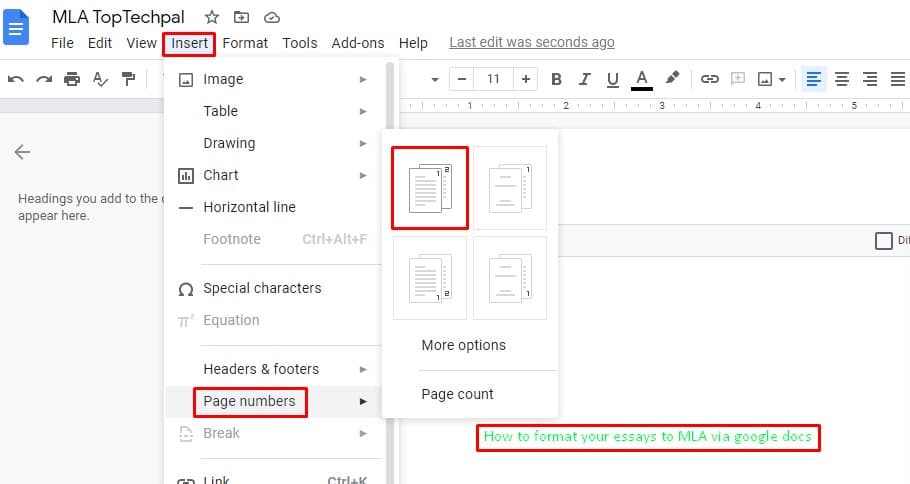This screenshot has height=484, width=910.
Task: Center align text
Action: pos(842,79)
